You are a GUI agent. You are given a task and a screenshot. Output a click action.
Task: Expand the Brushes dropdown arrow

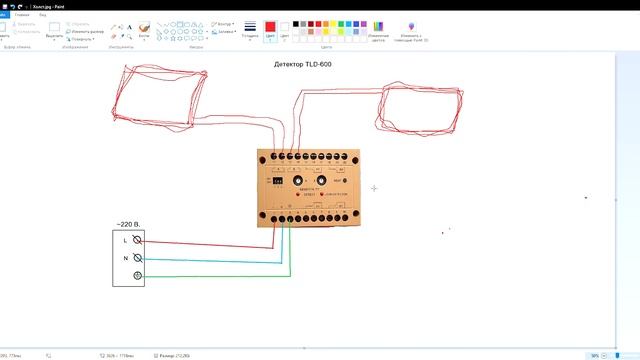[144, 40]
